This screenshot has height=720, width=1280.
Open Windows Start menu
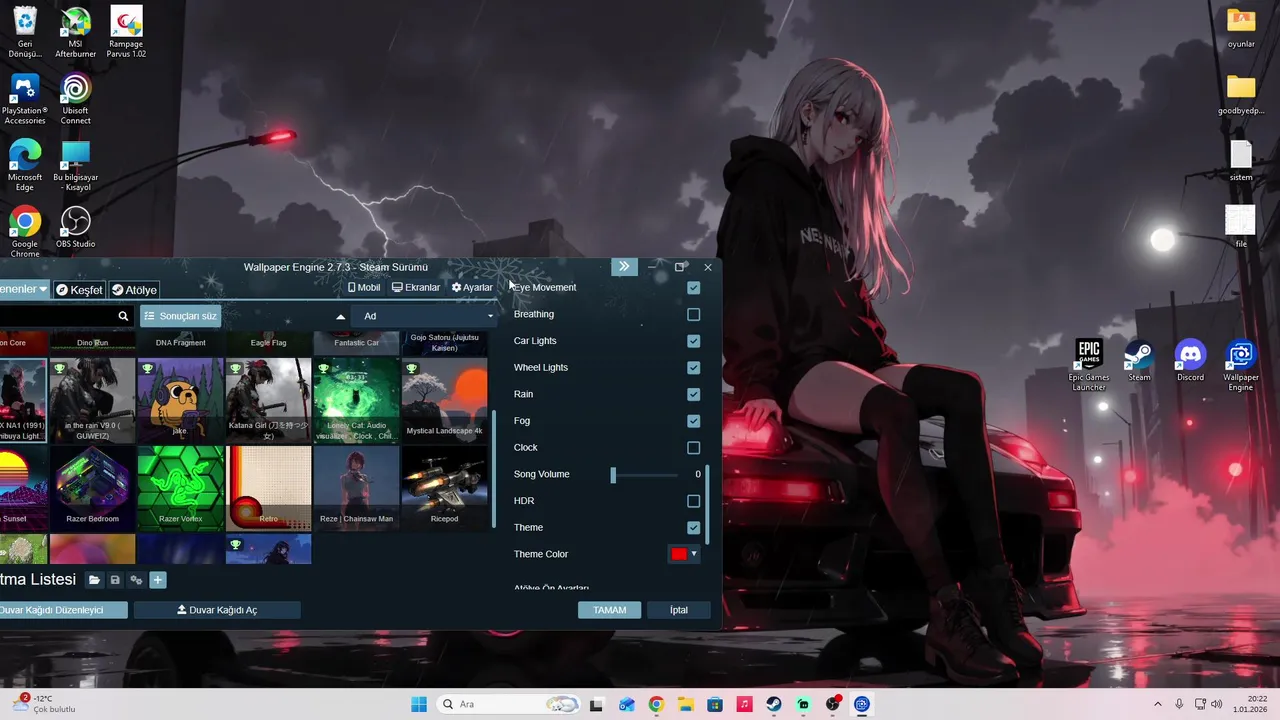coord(419,704)
